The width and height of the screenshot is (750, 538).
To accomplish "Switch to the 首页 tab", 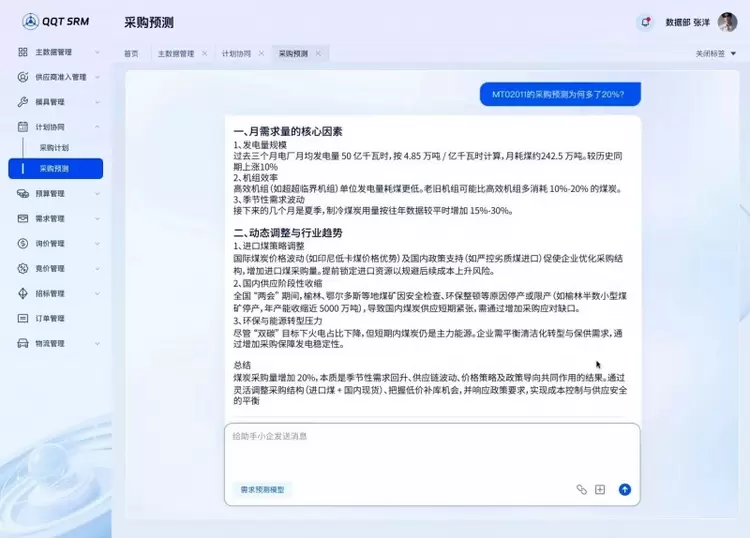I will (x=131, y=53).
